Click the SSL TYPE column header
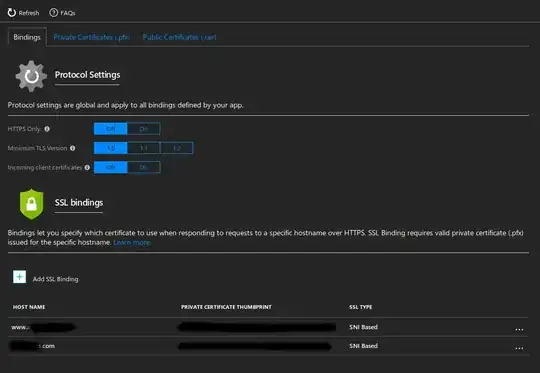The image size is (540, 373). [361, 307]
